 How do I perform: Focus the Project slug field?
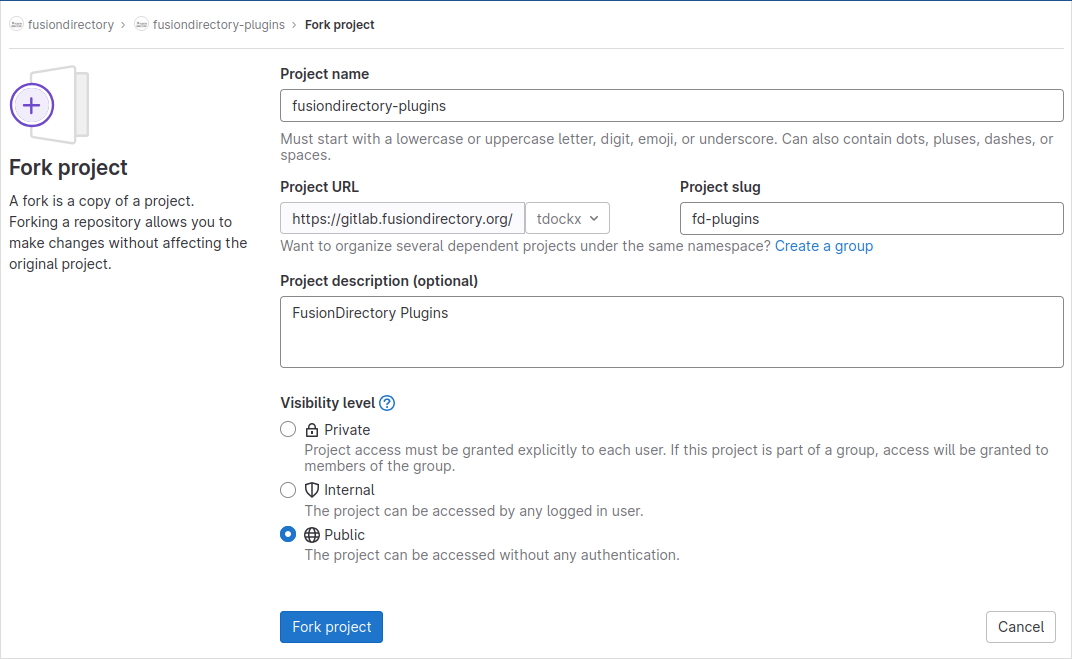(x=872, y=219)
